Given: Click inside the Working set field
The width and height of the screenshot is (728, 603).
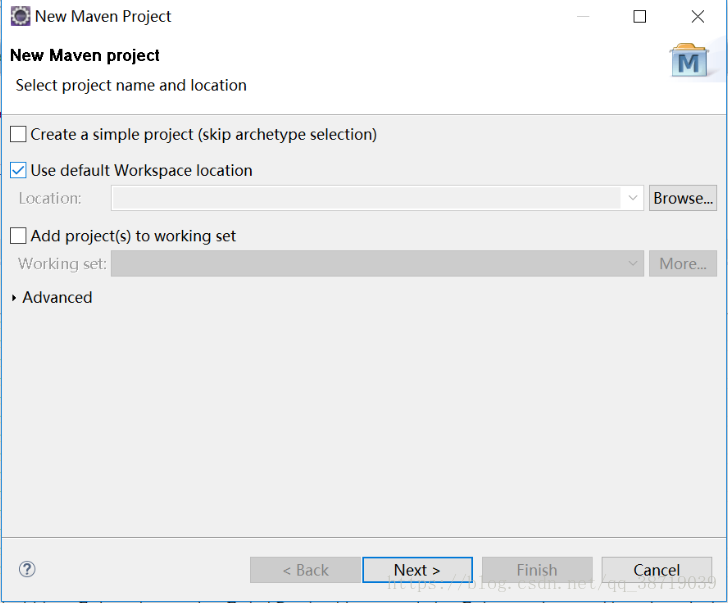Looking at the screenshot, I should click(x=367, y=264).
